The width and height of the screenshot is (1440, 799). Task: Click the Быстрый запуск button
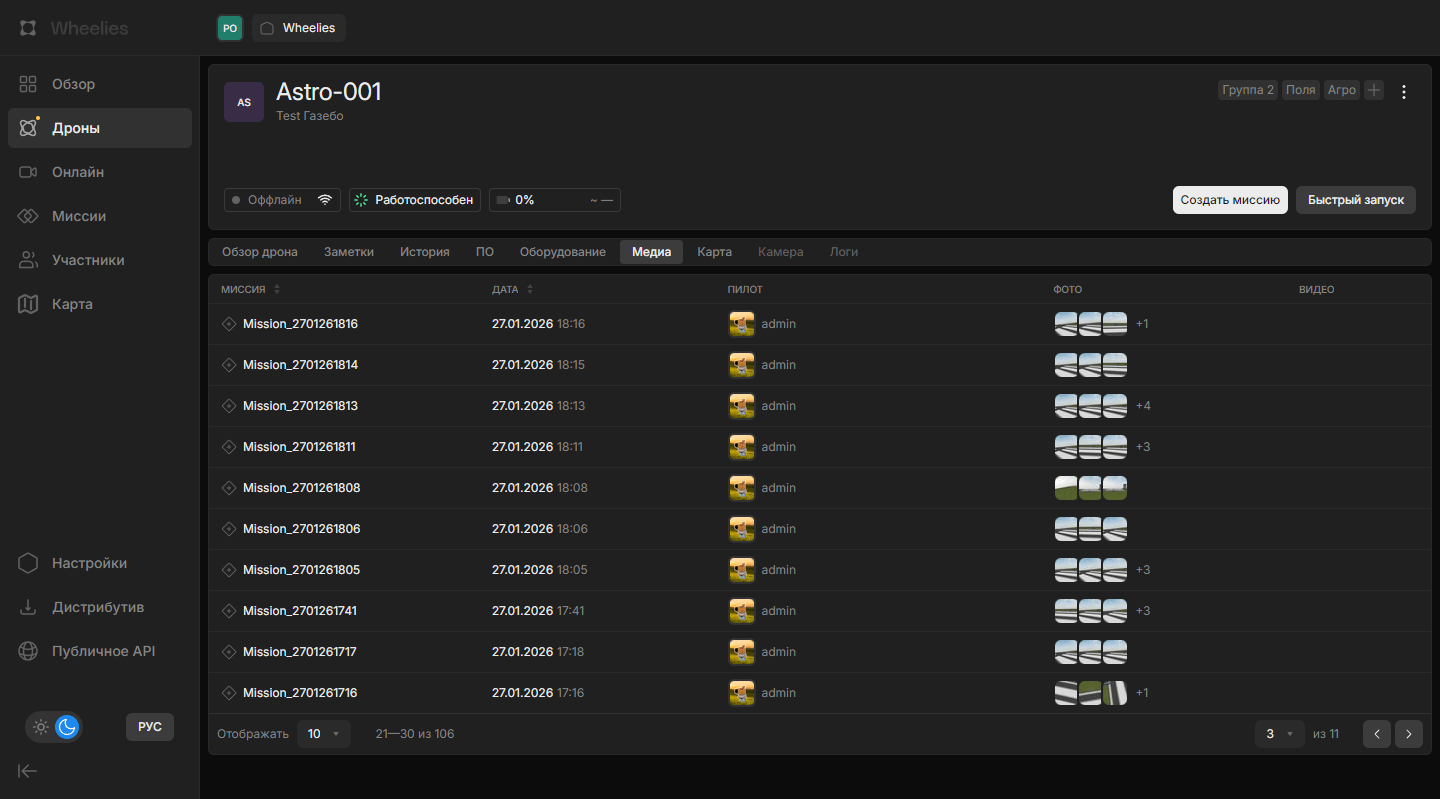(1355, 200)
